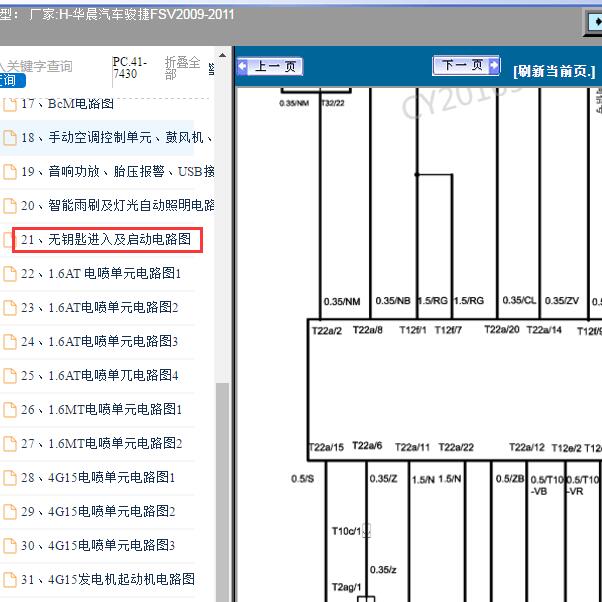Viewport: 602px width, 602px height.
Task: Open item 26、1.6MT电喷单元电路图1
Action: point(101,409)
